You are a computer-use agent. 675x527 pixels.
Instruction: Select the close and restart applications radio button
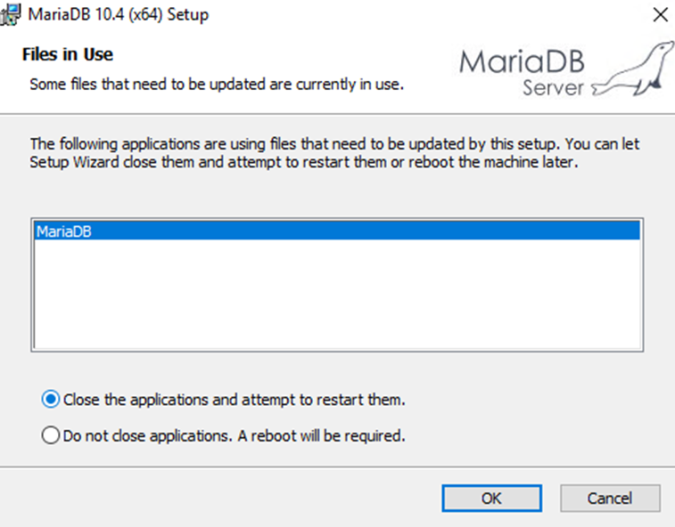50,400
